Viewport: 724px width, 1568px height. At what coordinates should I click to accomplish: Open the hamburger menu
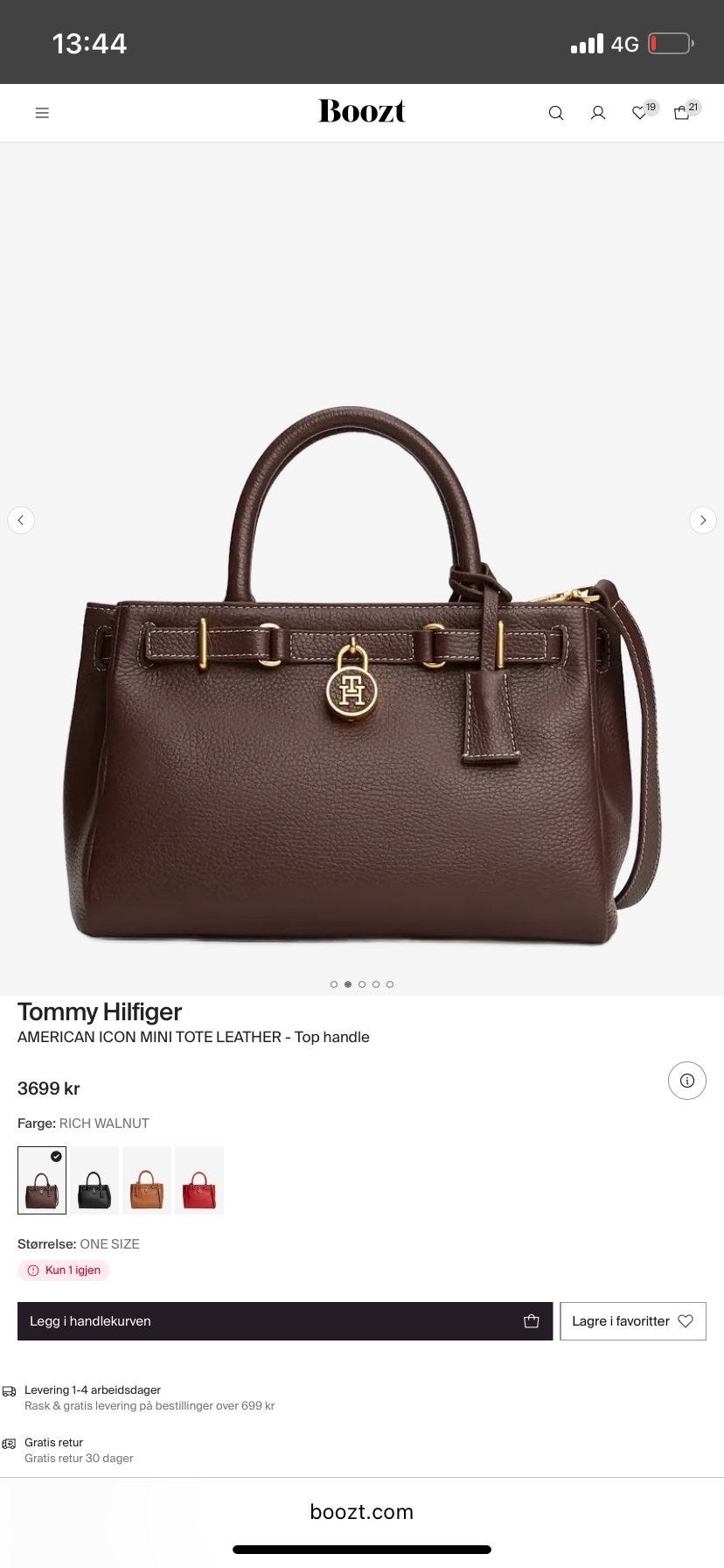42,113
